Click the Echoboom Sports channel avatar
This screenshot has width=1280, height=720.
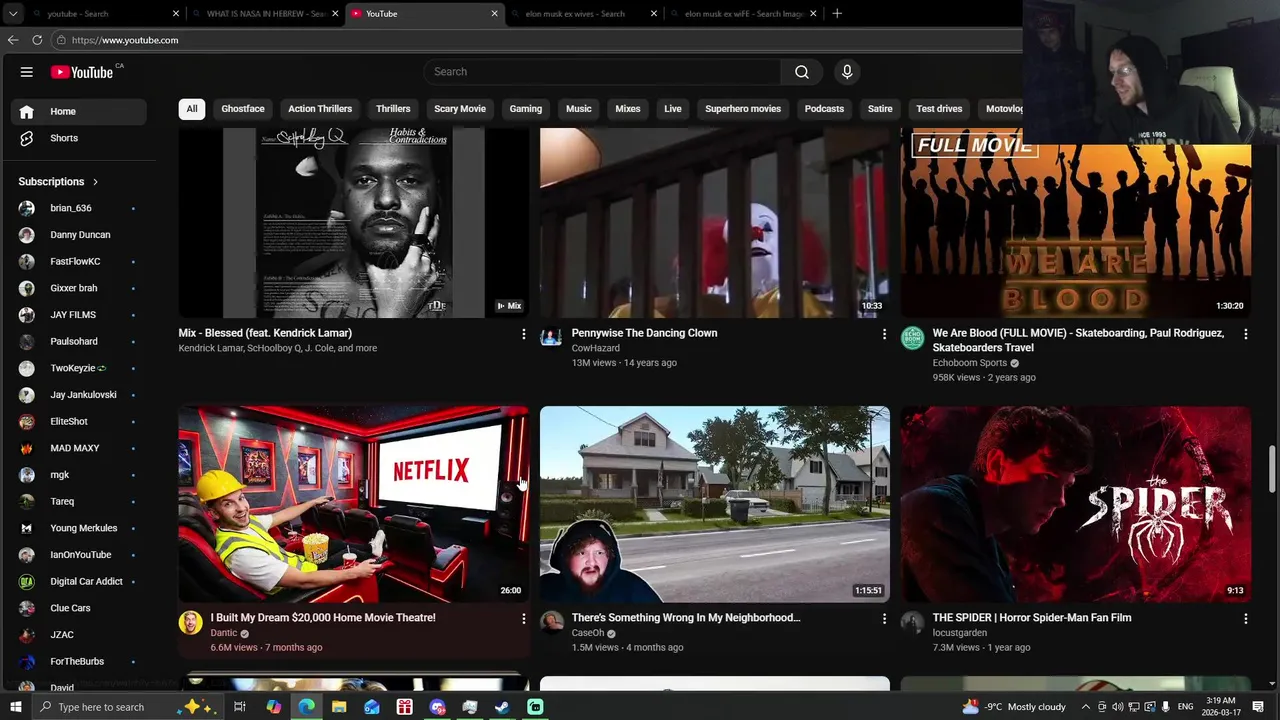pos(912,338)
